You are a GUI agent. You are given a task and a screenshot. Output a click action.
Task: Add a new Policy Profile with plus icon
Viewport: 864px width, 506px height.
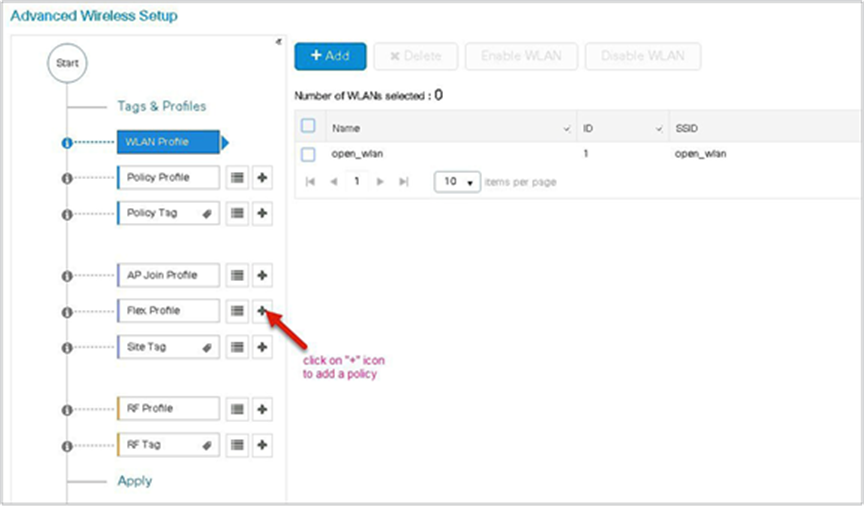click(x=262, y=177)
